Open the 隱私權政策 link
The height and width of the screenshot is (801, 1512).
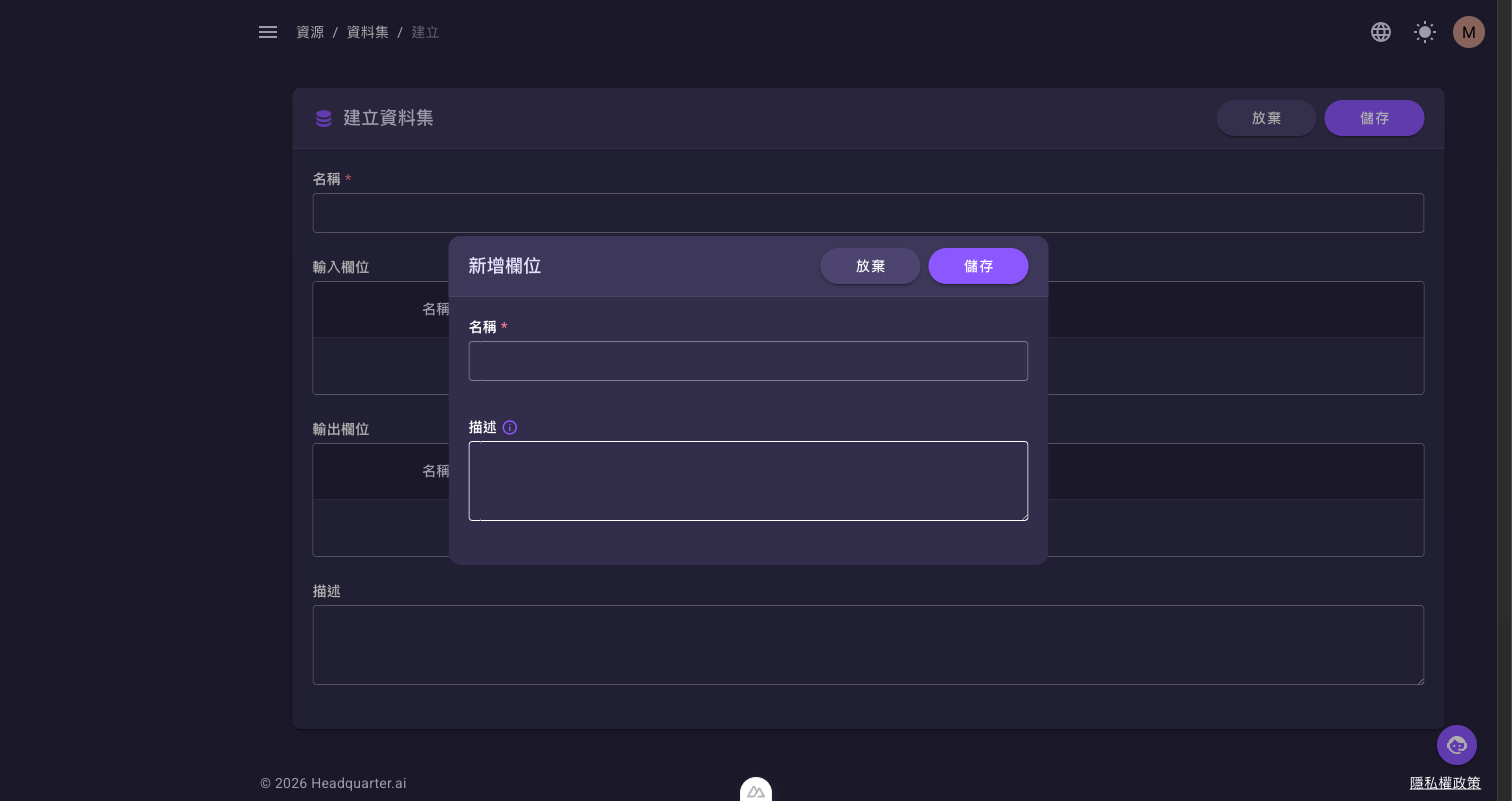(1445, 783)
